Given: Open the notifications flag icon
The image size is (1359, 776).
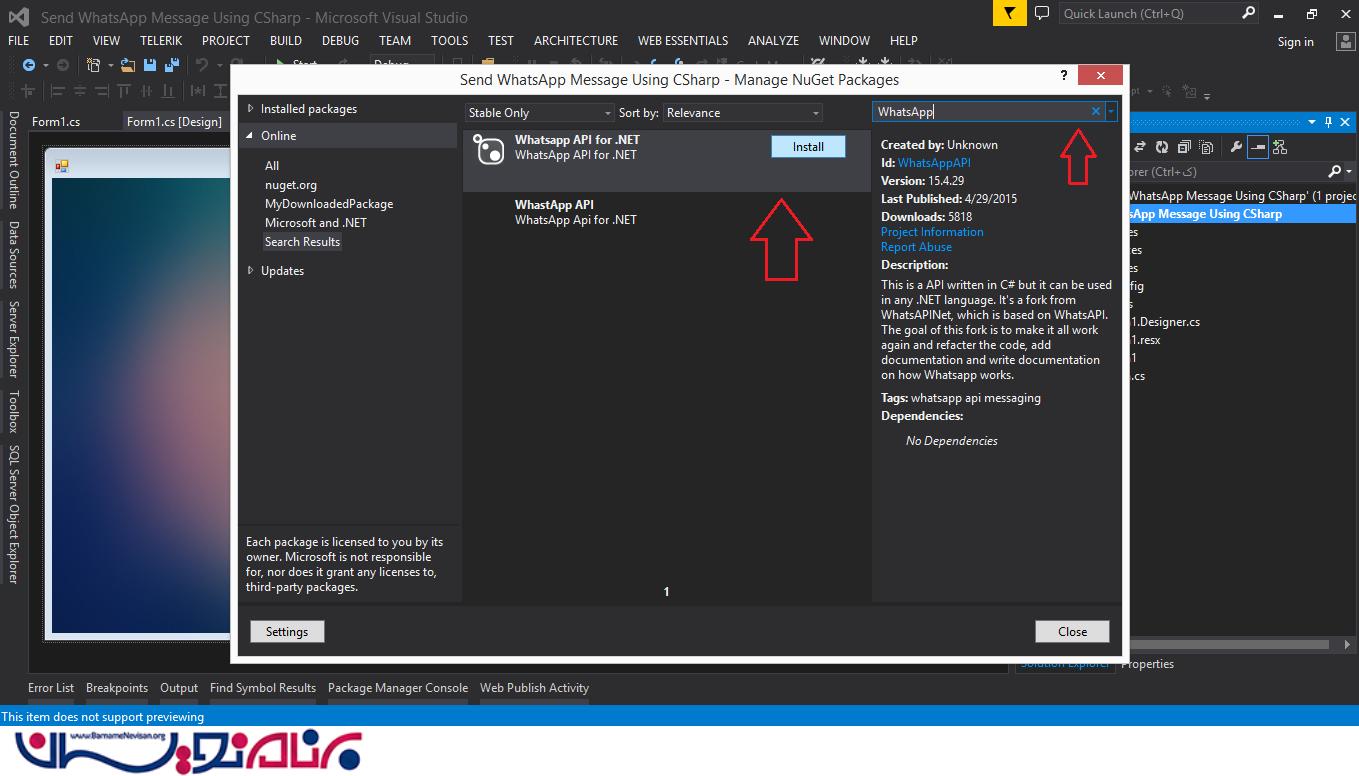Looking at the screenshot, I should click(1010, 13).
